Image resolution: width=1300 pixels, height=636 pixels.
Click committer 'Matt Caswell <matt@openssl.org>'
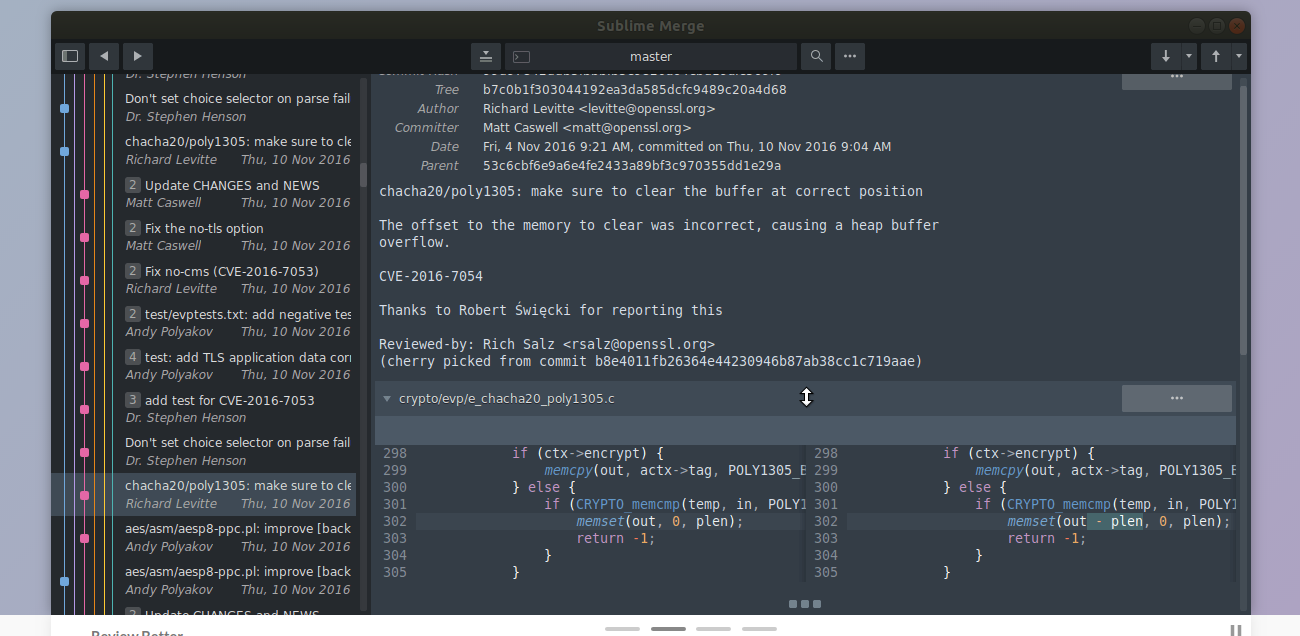[587, 128]
